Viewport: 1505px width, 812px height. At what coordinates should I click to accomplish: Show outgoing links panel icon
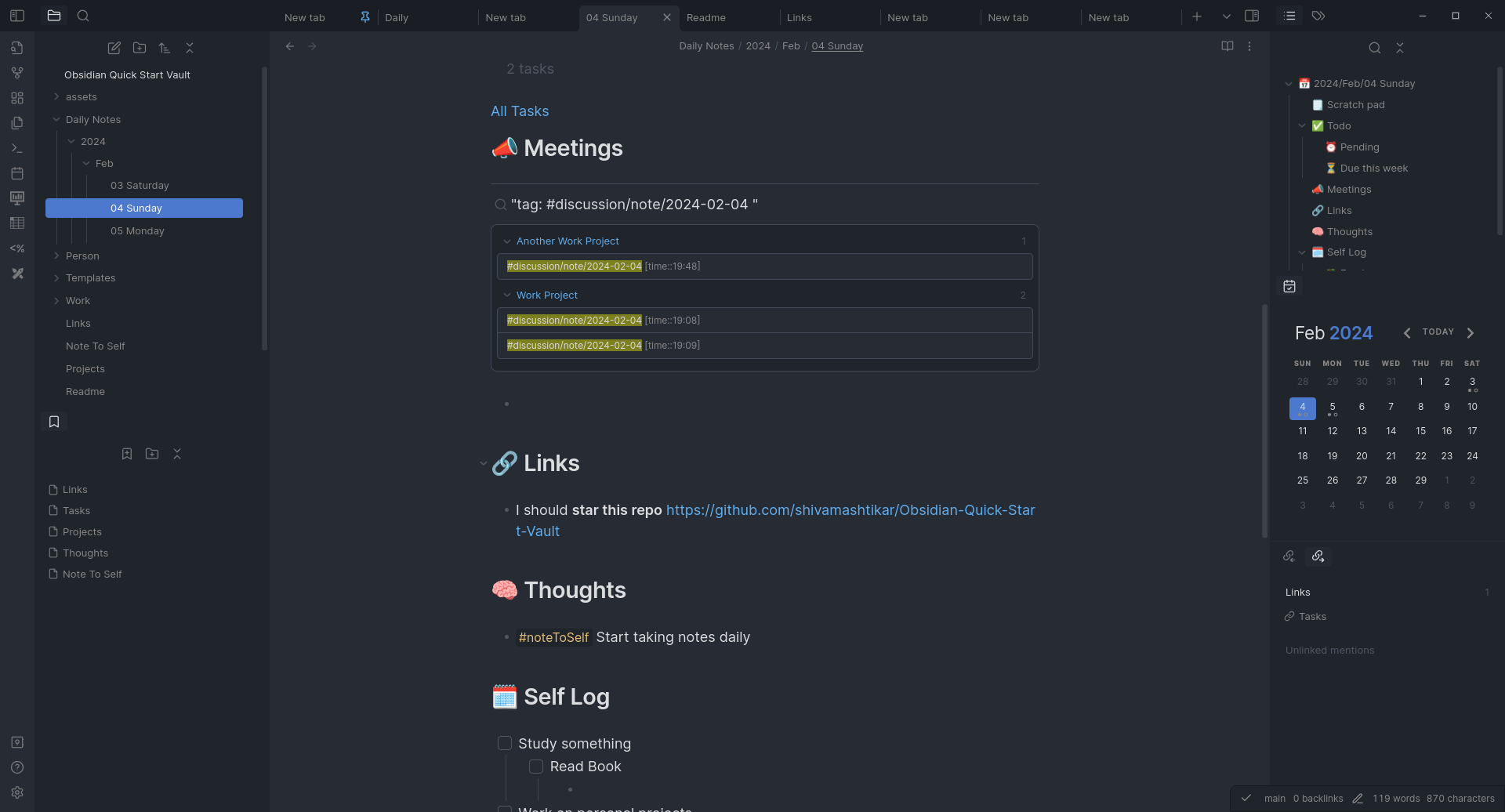point(1318,556)
